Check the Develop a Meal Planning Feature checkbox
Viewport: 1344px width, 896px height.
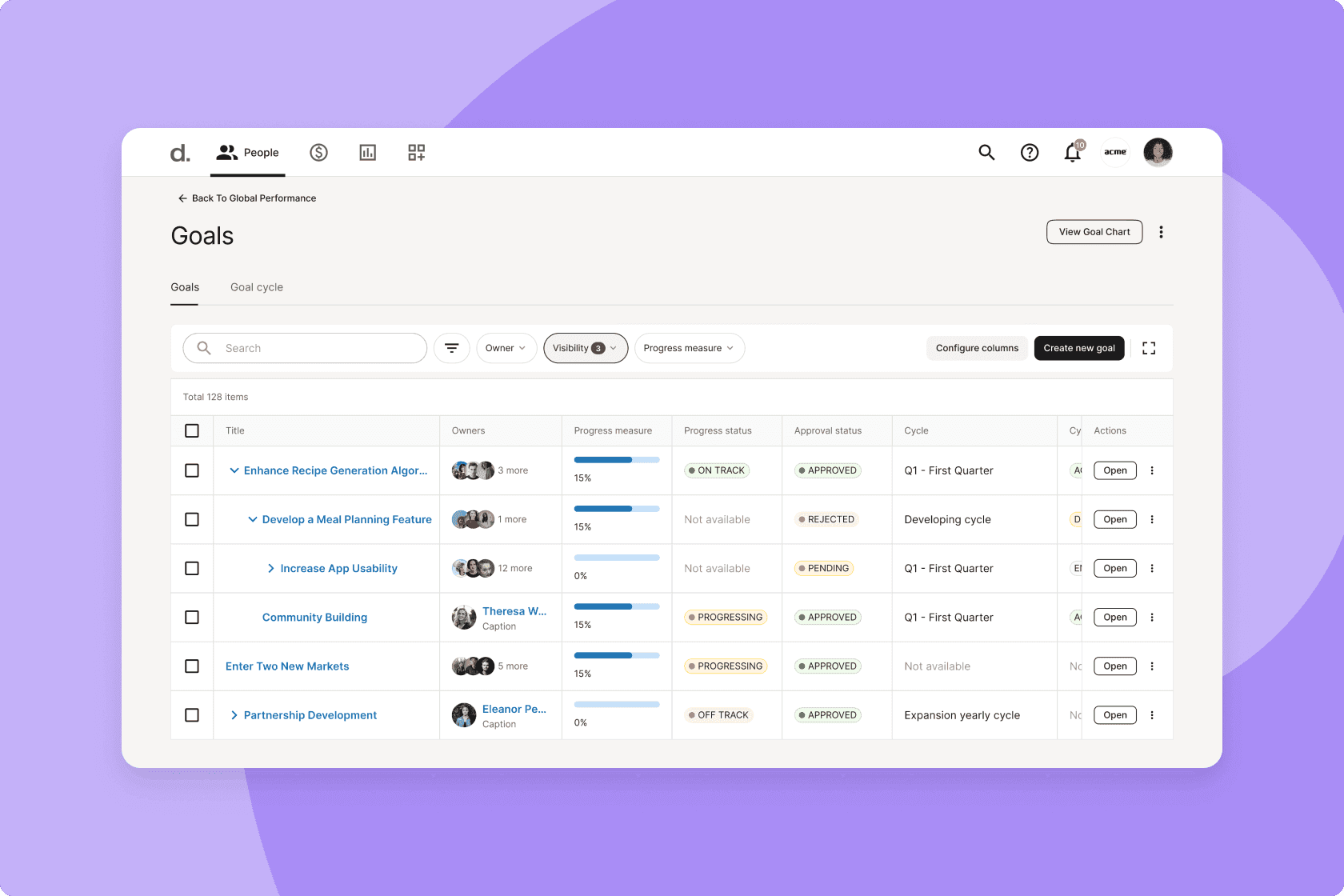pyautogui.click(x=192, y=519)
